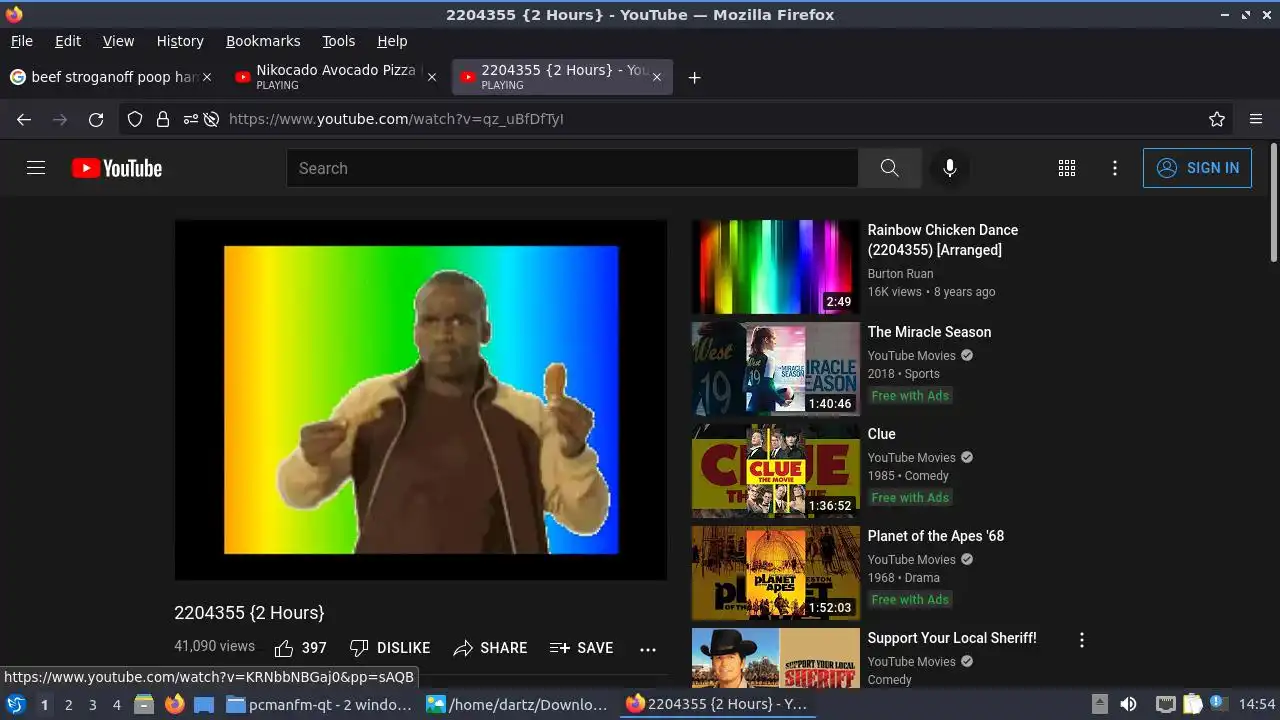The image size is (1280, 720).
Task: Click the SIGN IN button
Action: tap(1197, 168)
